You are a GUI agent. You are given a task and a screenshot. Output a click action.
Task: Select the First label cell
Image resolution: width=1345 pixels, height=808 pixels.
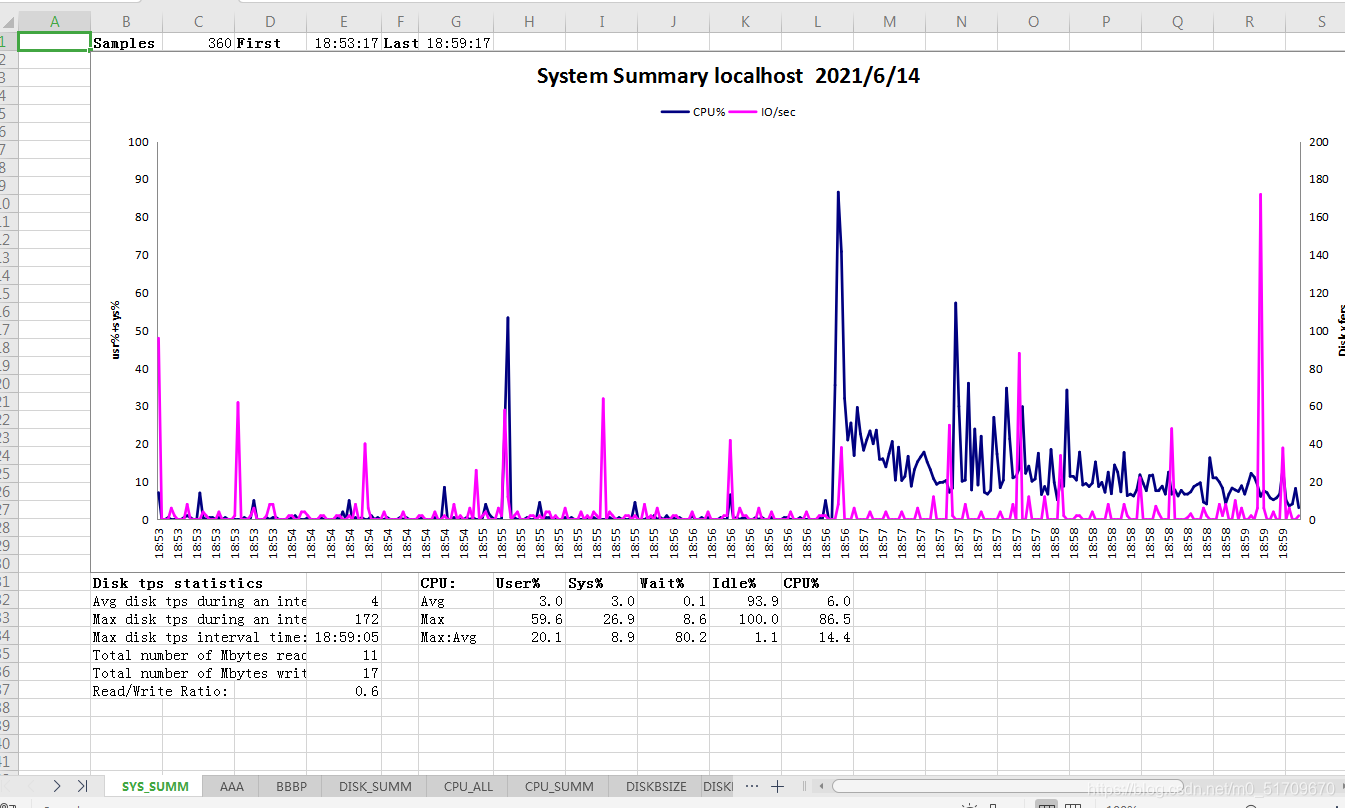click(270, 43)
